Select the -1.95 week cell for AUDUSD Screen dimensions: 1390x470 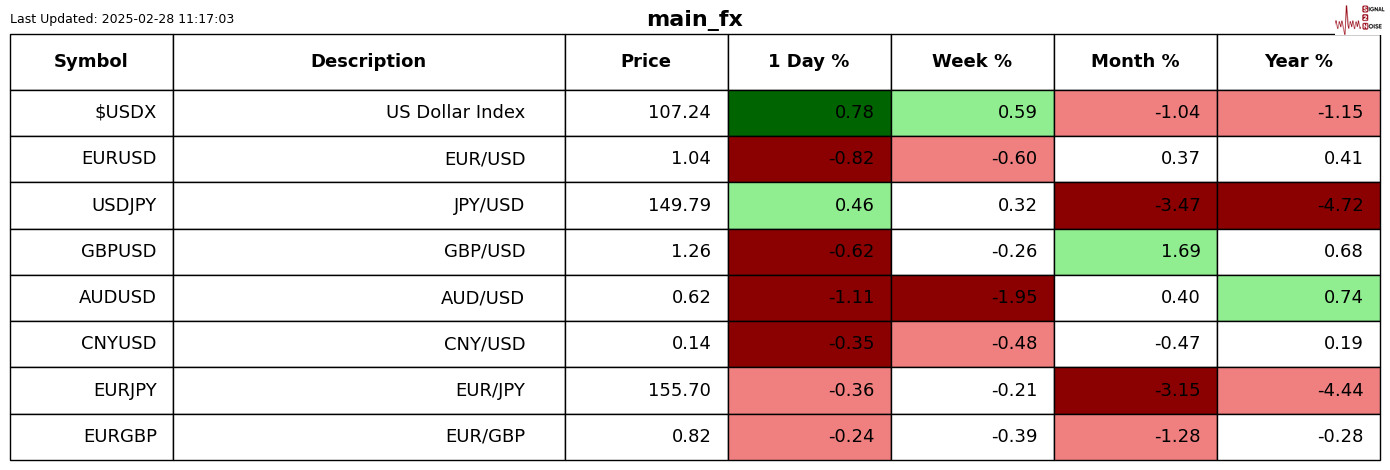[972, 298]
